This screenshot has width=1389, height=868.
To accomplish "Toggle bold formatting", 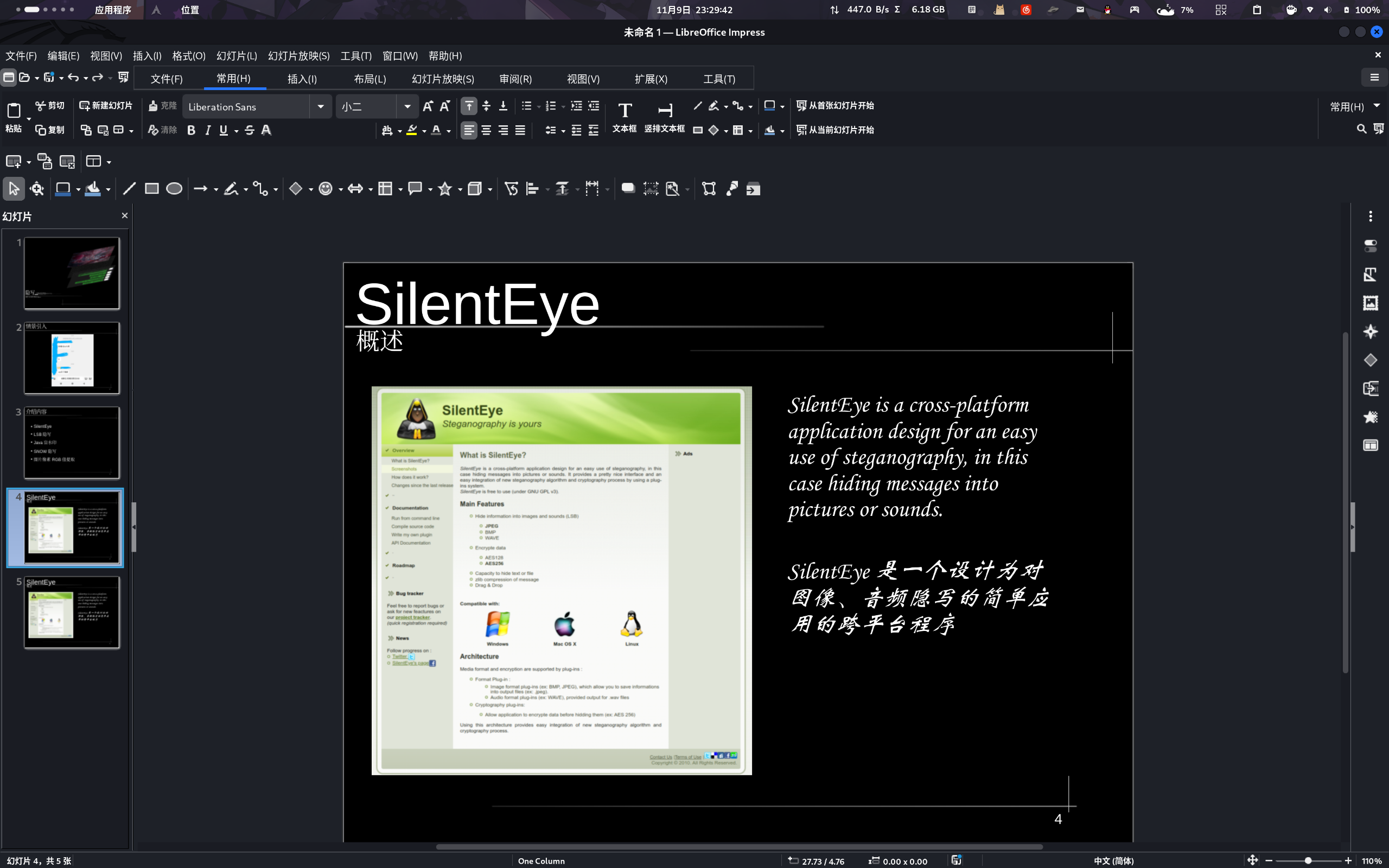I will pyautogui.click(x=191, y=130).
